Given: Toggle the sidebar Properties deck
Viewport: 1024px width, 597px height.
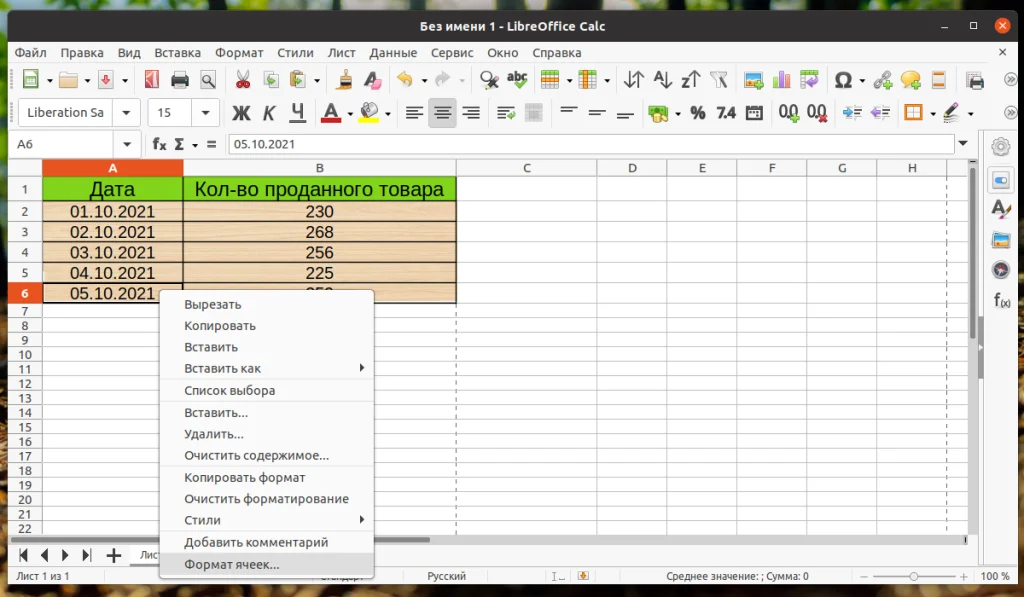Looking at the screenshot, I should click(1002, 181).
